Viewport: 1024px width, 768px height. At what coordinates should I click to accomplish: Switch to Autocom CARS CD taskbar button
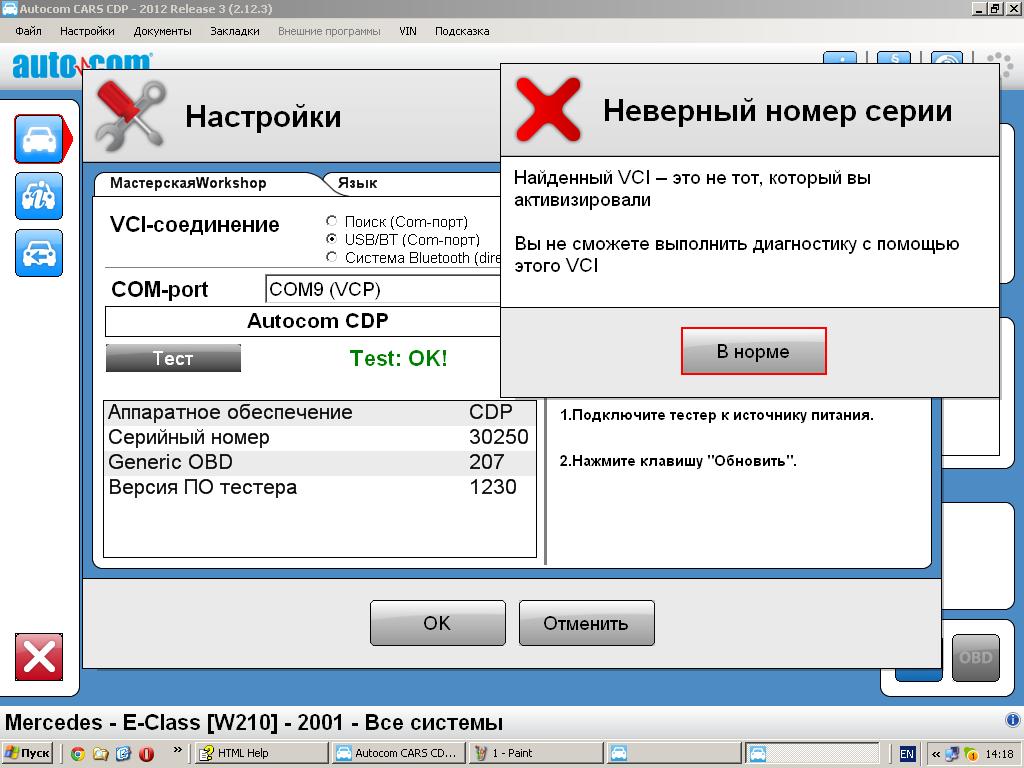click(x=399, y=753)
